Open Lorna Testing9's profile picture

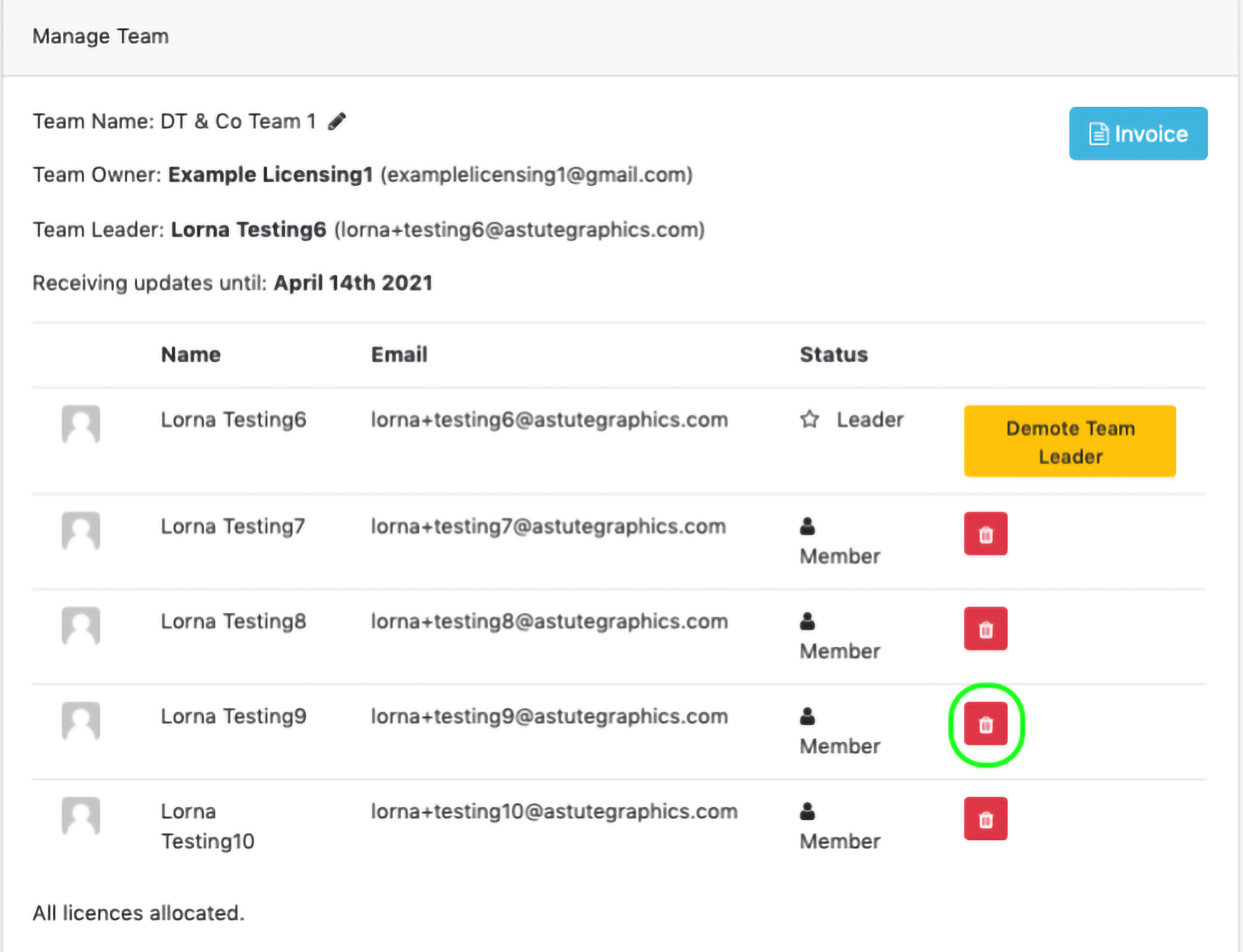(x=81, y=721)
